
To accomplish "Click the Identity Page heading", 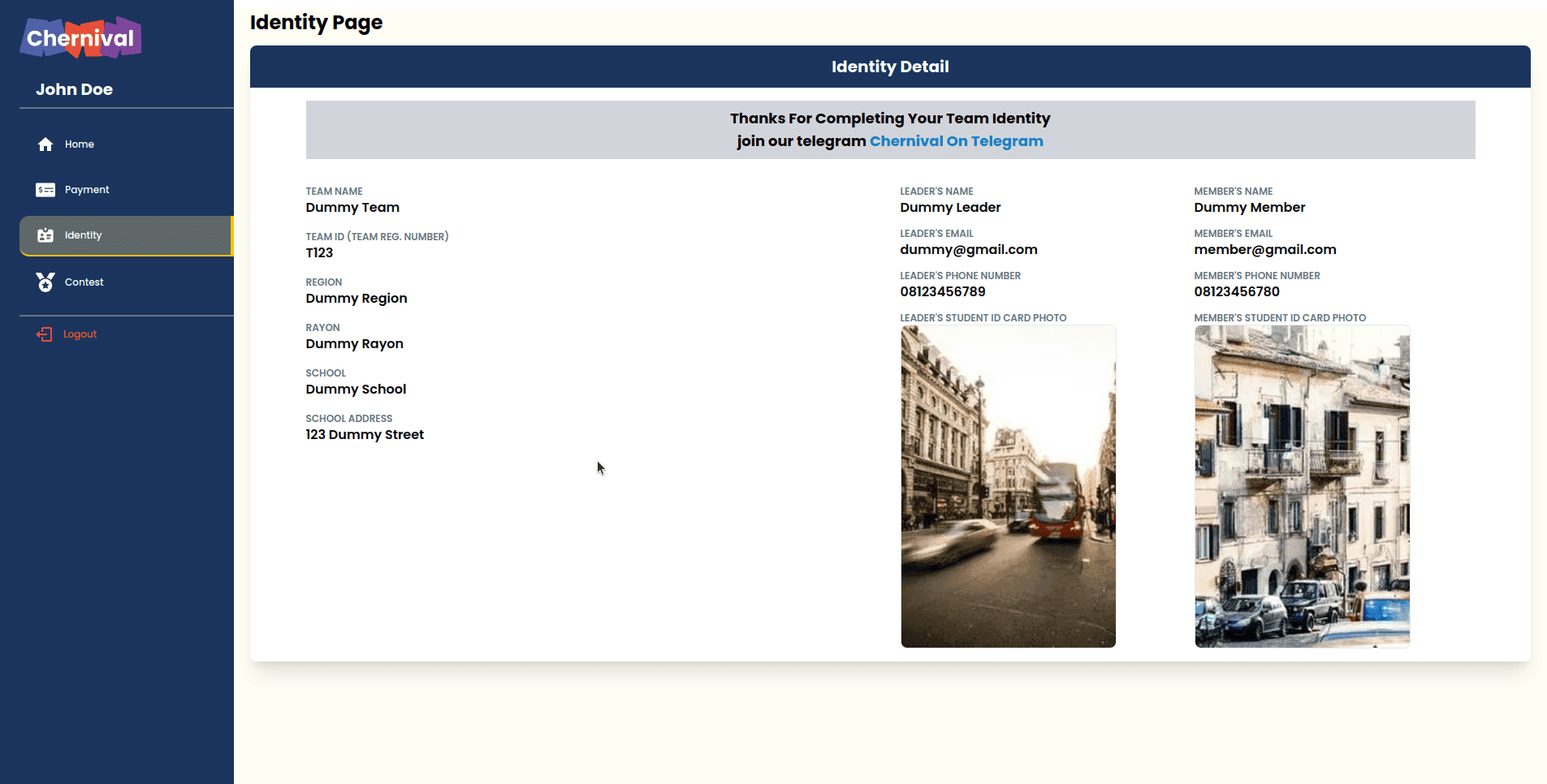I will pyautogui.click(x=316, y=23).
